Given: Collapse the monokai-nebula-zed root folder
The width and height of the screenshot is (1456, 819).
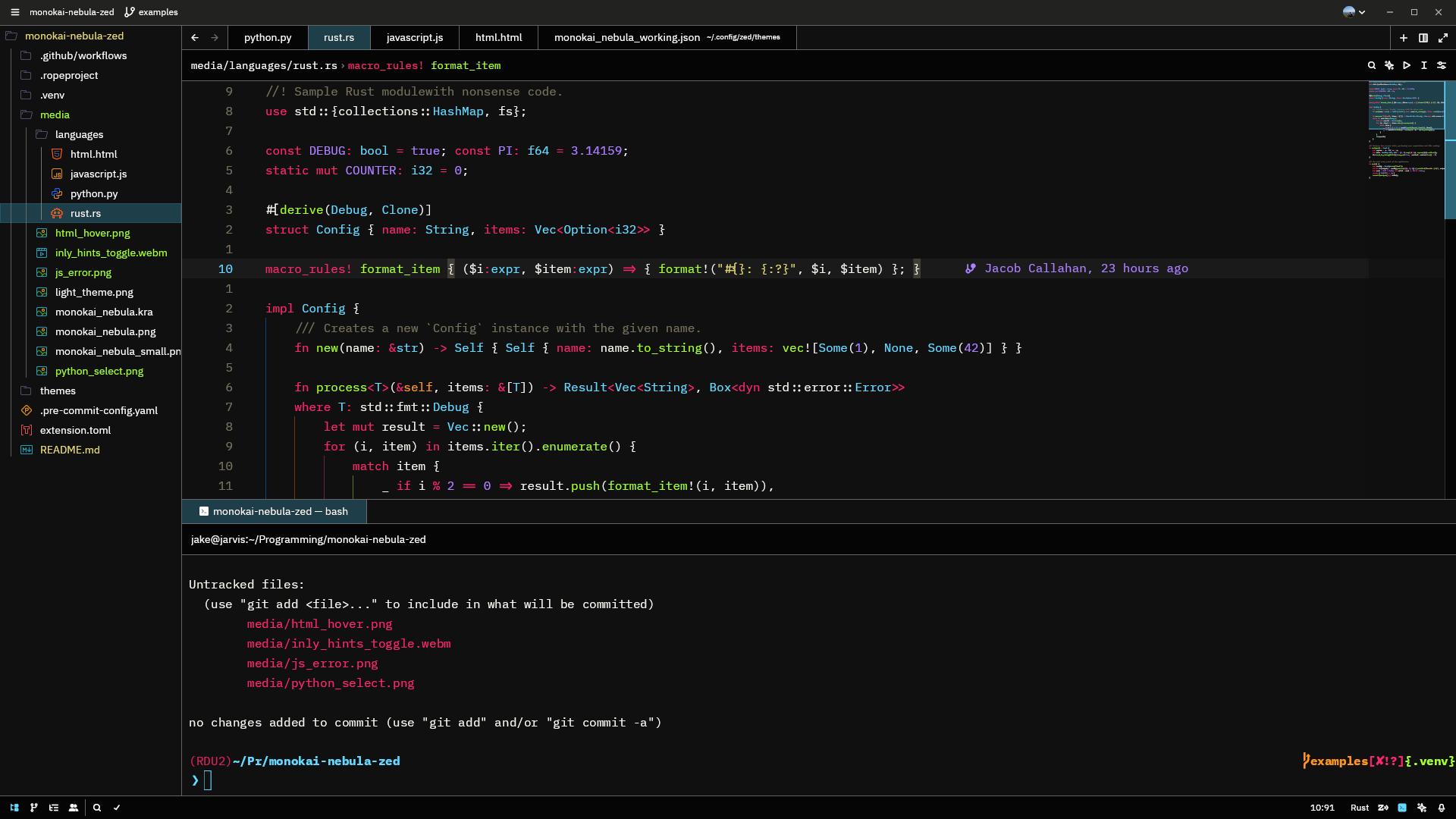Looking at the screenshot, I should point(91,36).
